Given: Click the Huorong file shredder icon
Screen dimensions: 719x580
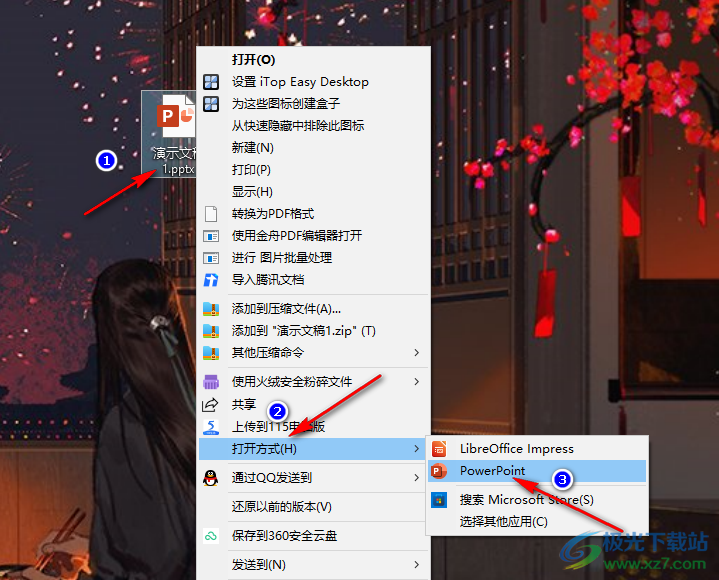Looking at the screenshot, I should 211,382.
